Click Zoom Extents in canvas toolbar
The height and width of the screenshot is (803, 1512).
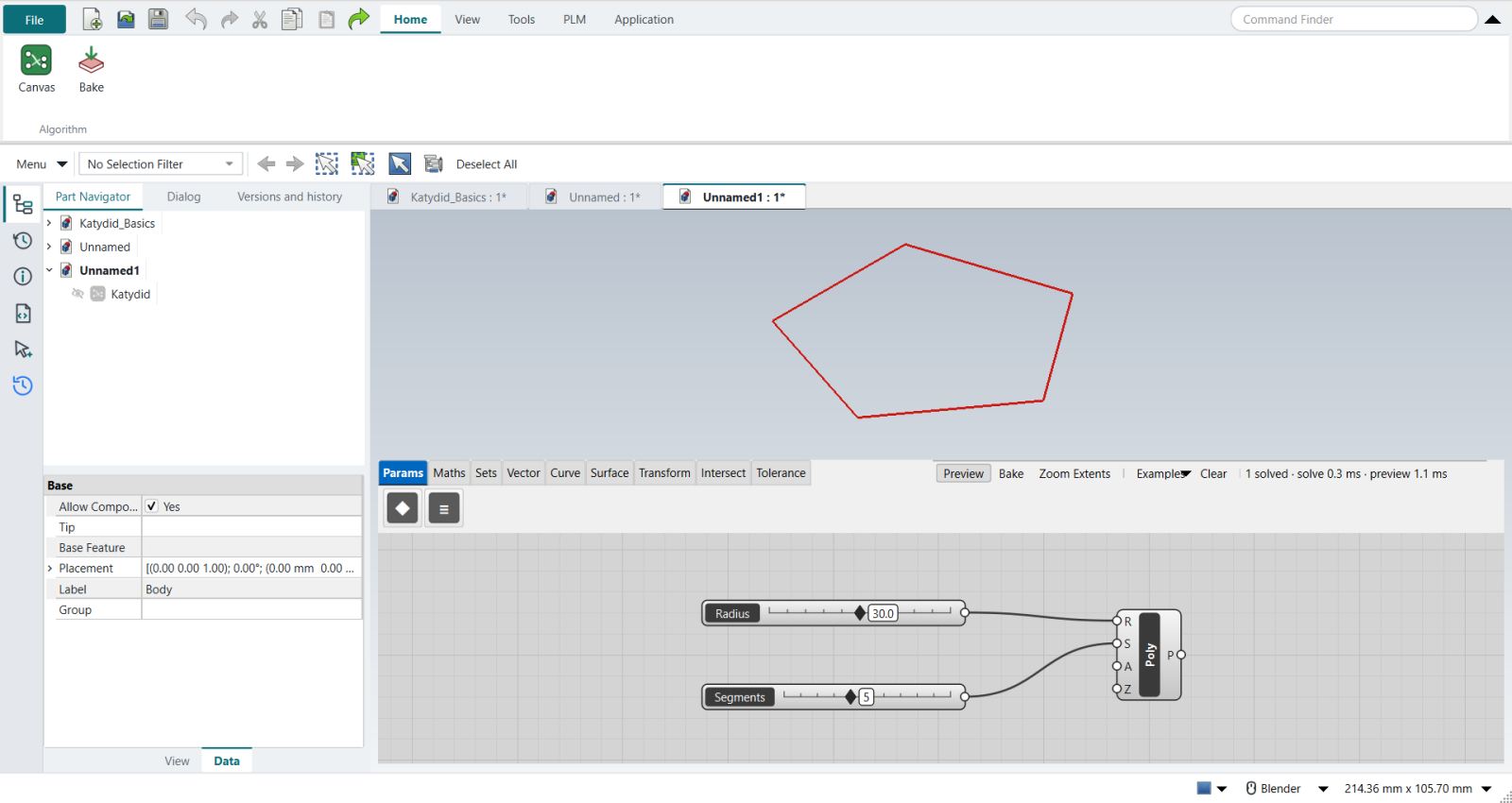(x=1074, y=473)
